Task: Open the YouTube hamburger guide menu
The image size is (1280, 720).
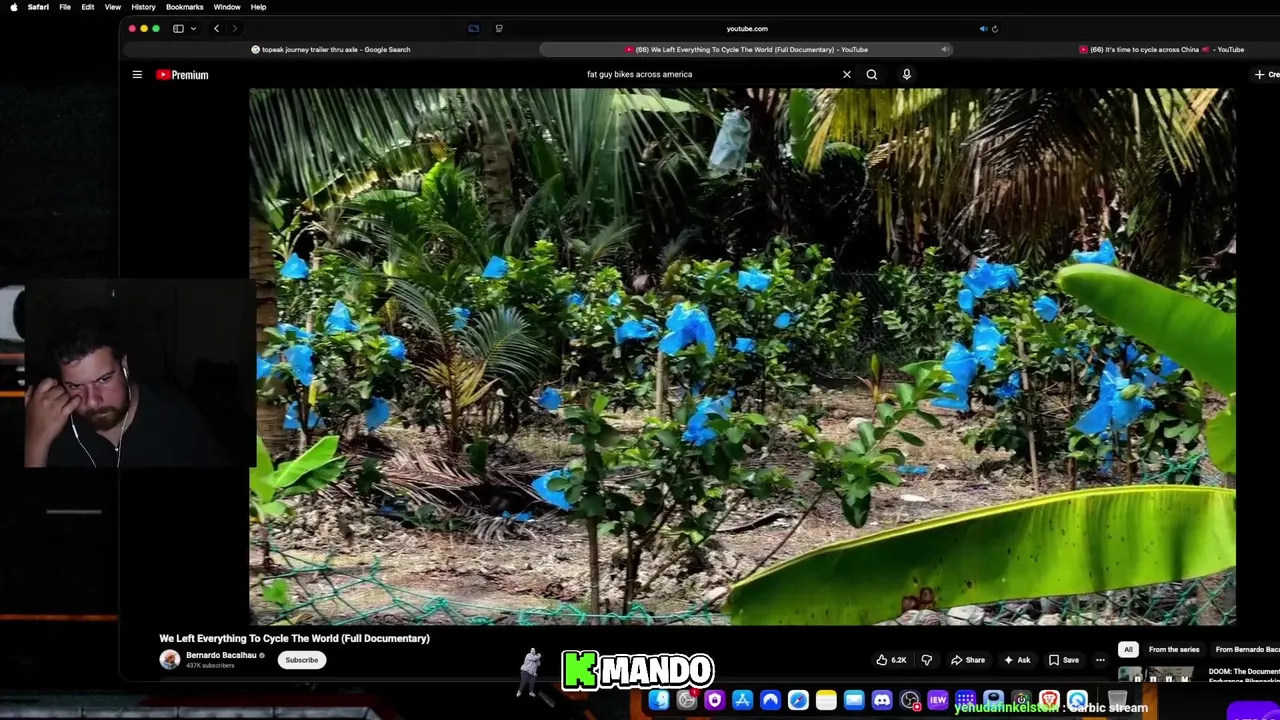Action: tap(137, 74)
